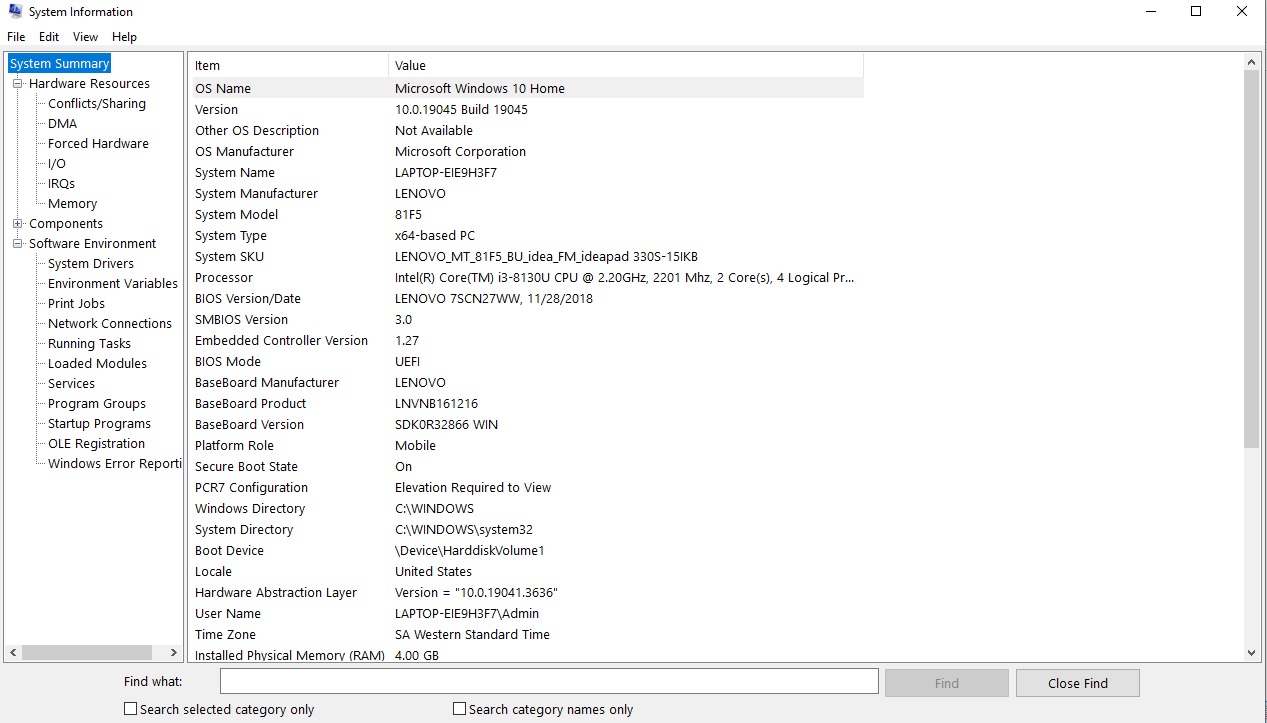Click the details pane scroll down arrow
This screenshot has height=723, width=1267.
click(x=1252, y=653)
